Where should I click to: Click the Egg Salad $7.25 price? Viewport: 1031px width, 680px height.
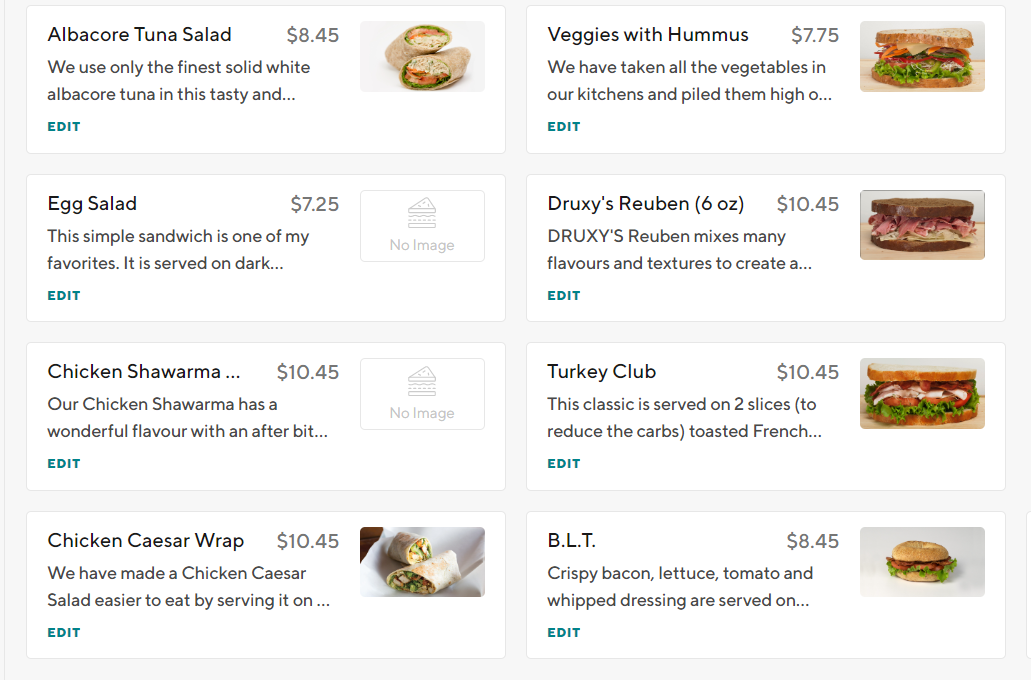314,204
